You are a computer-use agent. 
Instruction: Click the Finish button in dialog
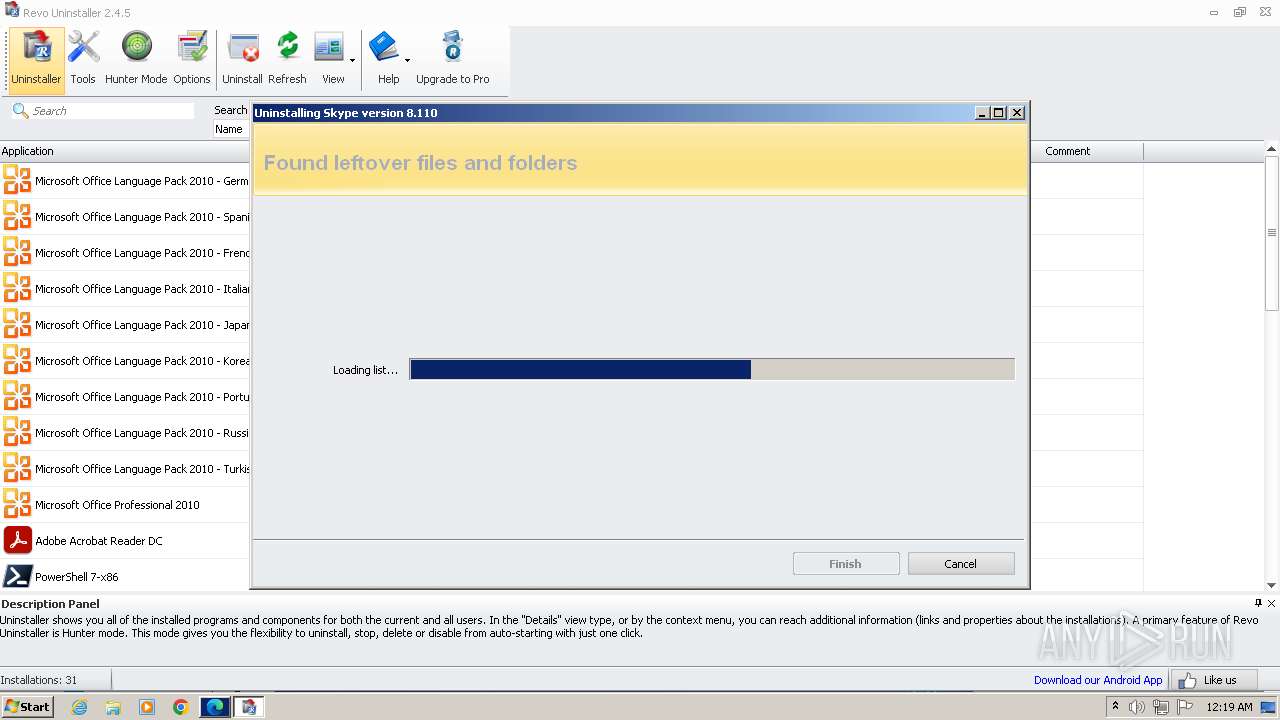pyautogui.click(x=846, y=564)
